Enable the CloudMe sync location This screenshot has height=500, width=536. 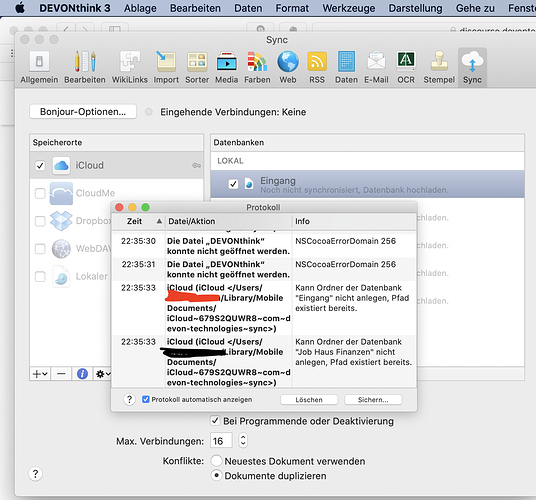tap(40, 193)
